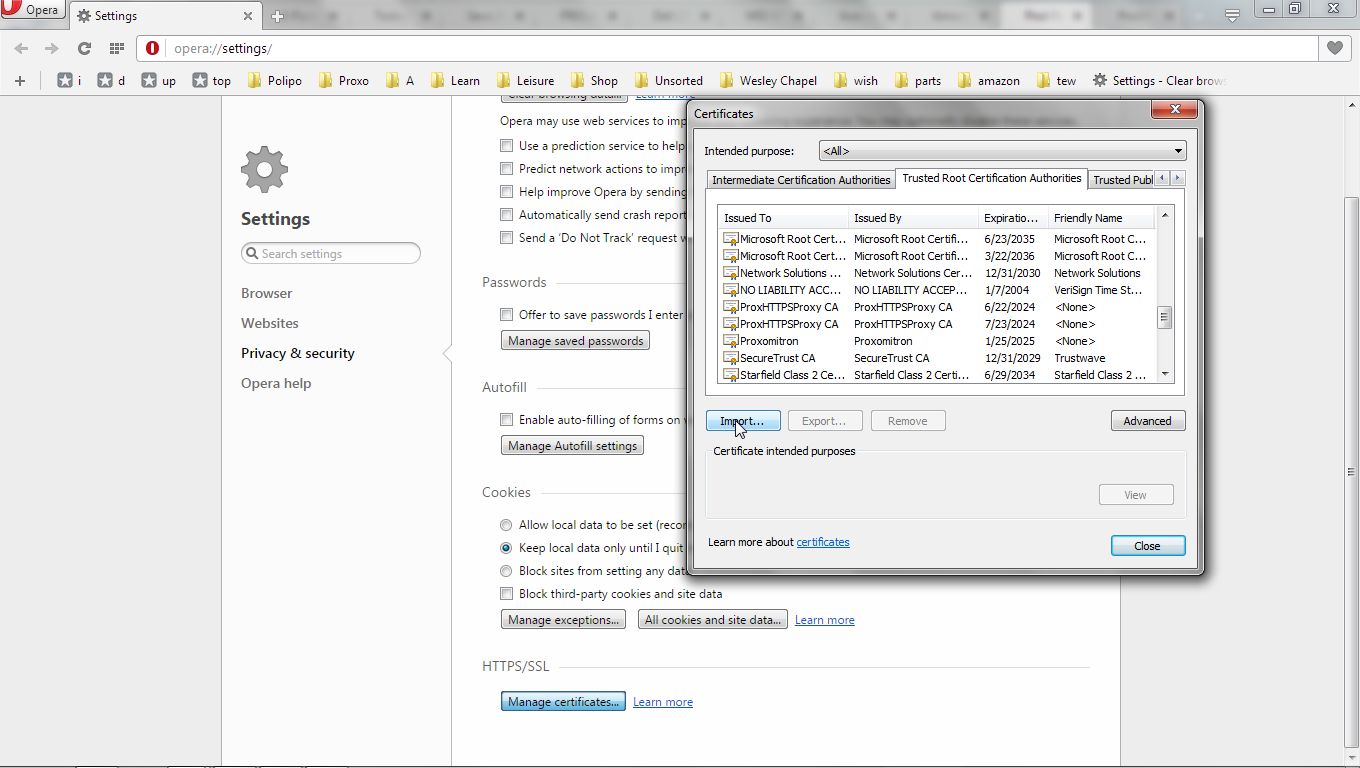Open Privacy & security settings section

[297, 353]
